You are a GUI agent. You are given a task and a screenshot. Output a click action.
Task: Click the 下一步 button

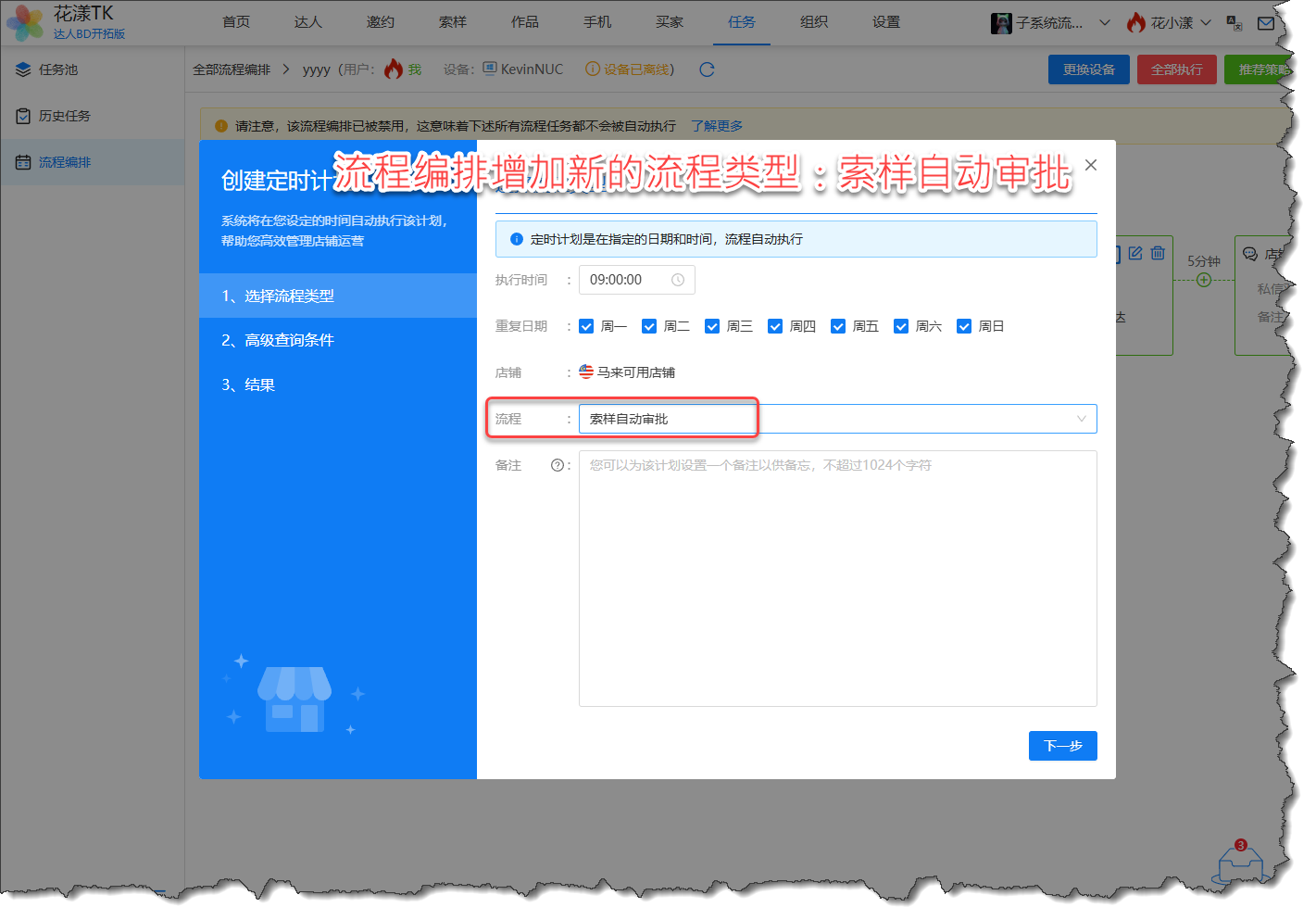coord(1062,746)
